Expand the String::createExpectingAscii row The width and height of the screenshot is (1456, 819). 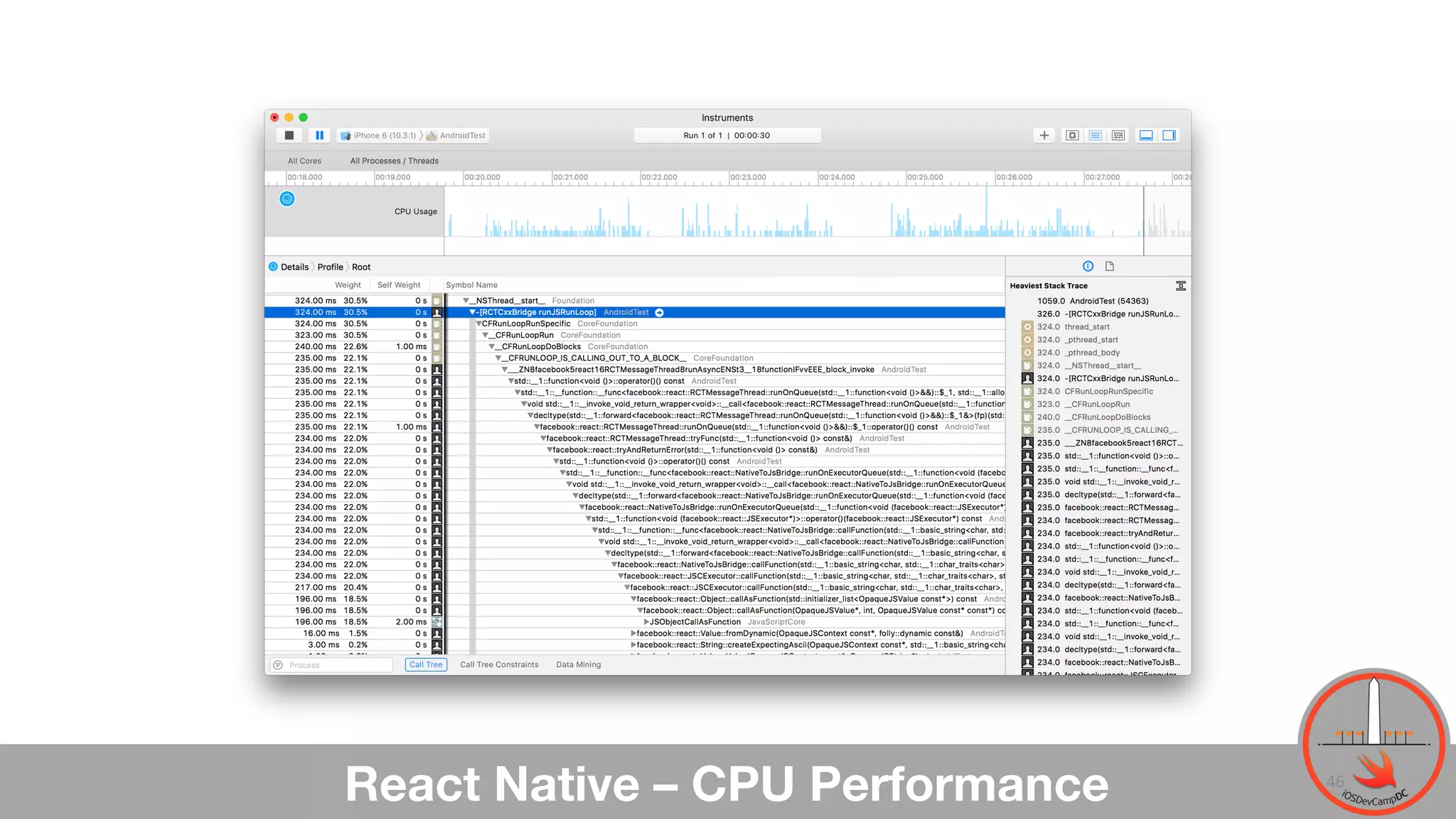coord(633,645)
